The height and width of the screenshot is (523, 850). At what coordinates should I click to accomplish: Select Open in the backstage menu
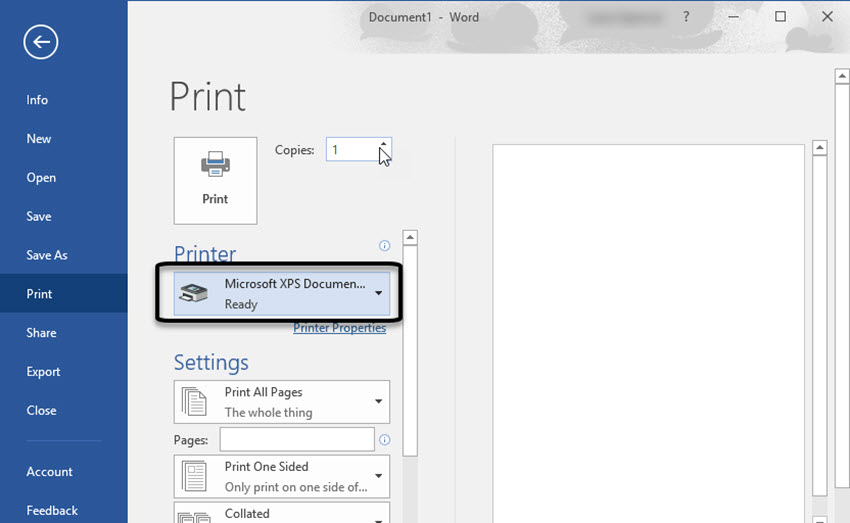[41, 178]
